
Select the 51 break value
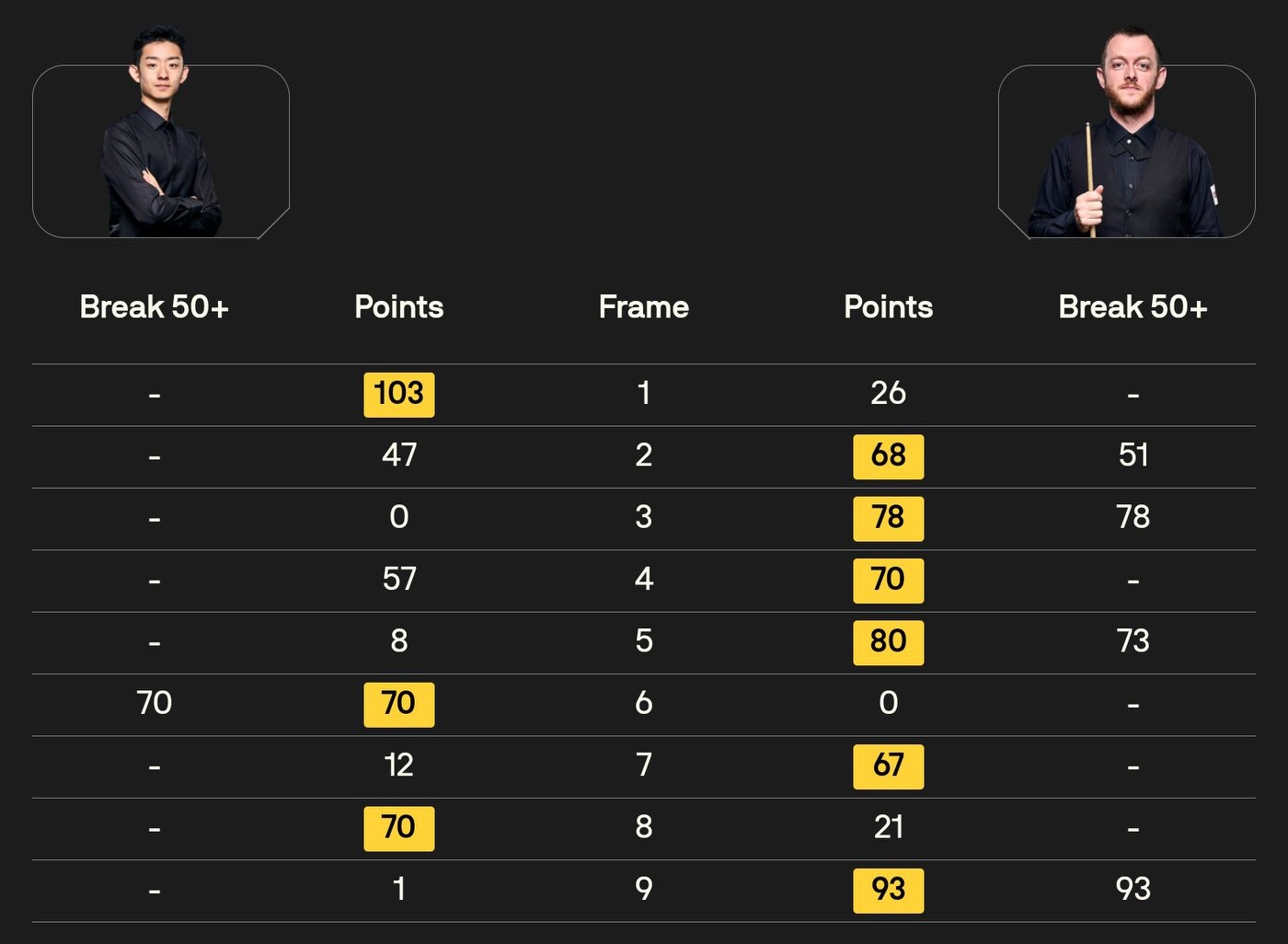[1133, 455]
